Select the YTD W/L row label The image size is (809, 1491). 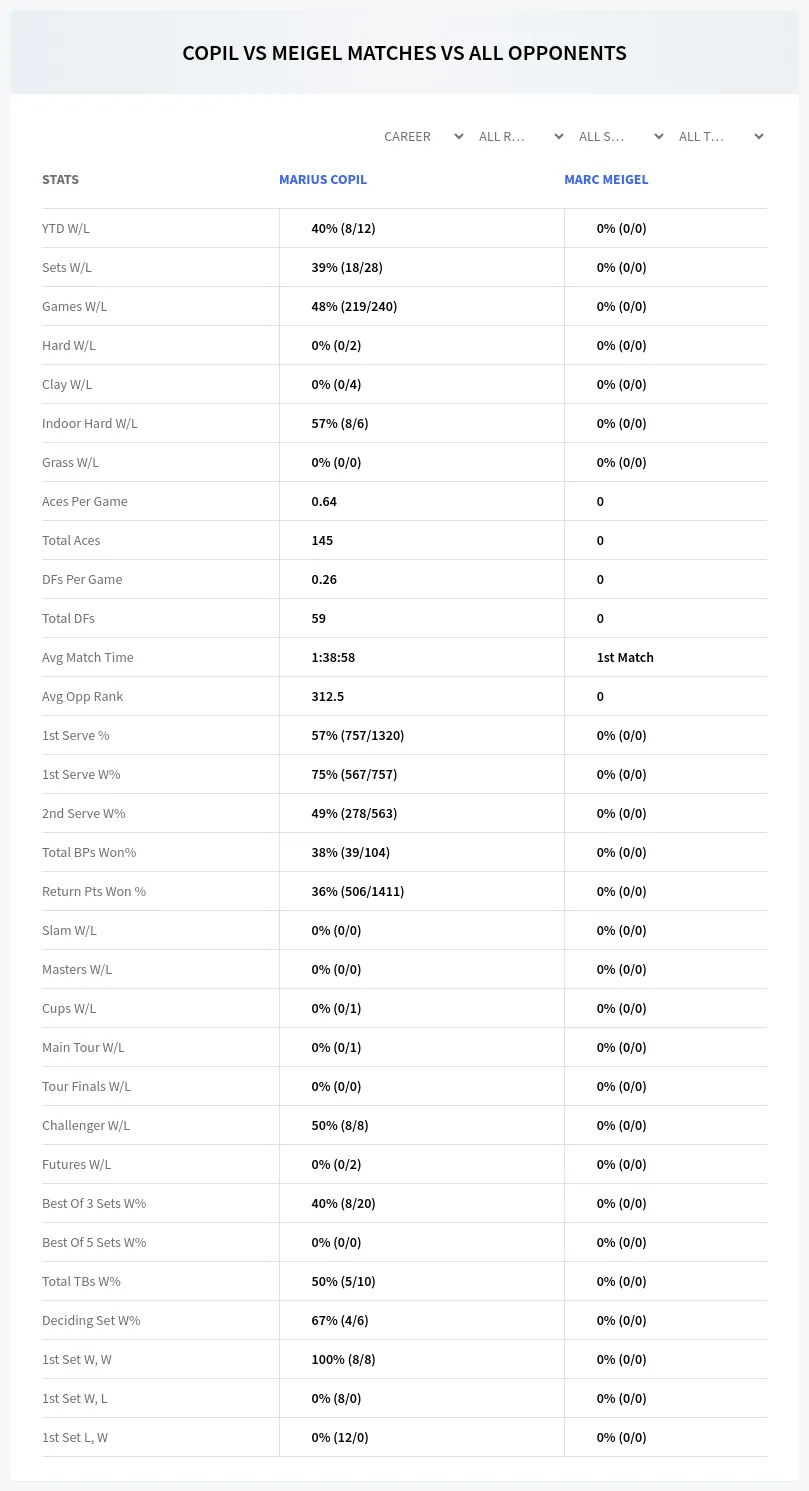[x=66, y=228]
